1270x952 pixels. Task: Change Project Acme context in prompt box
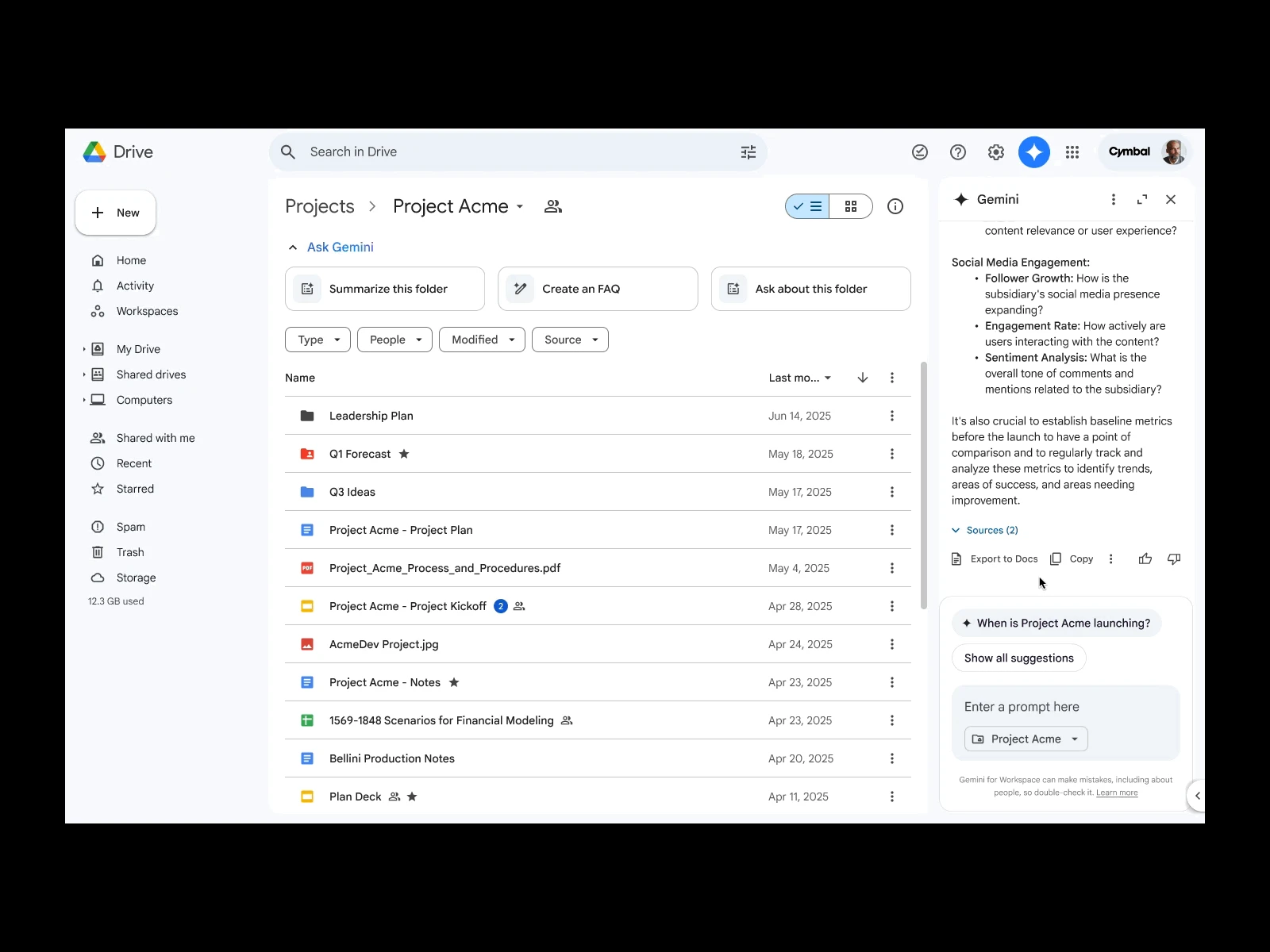click(1026, 739)
